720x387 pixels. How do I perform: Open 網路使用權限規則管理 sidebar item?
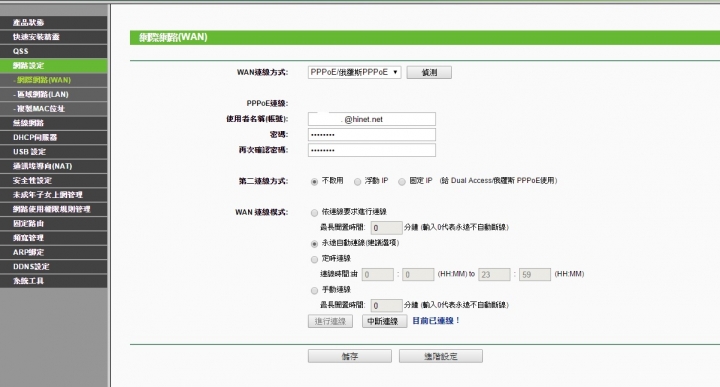point(54,209)
